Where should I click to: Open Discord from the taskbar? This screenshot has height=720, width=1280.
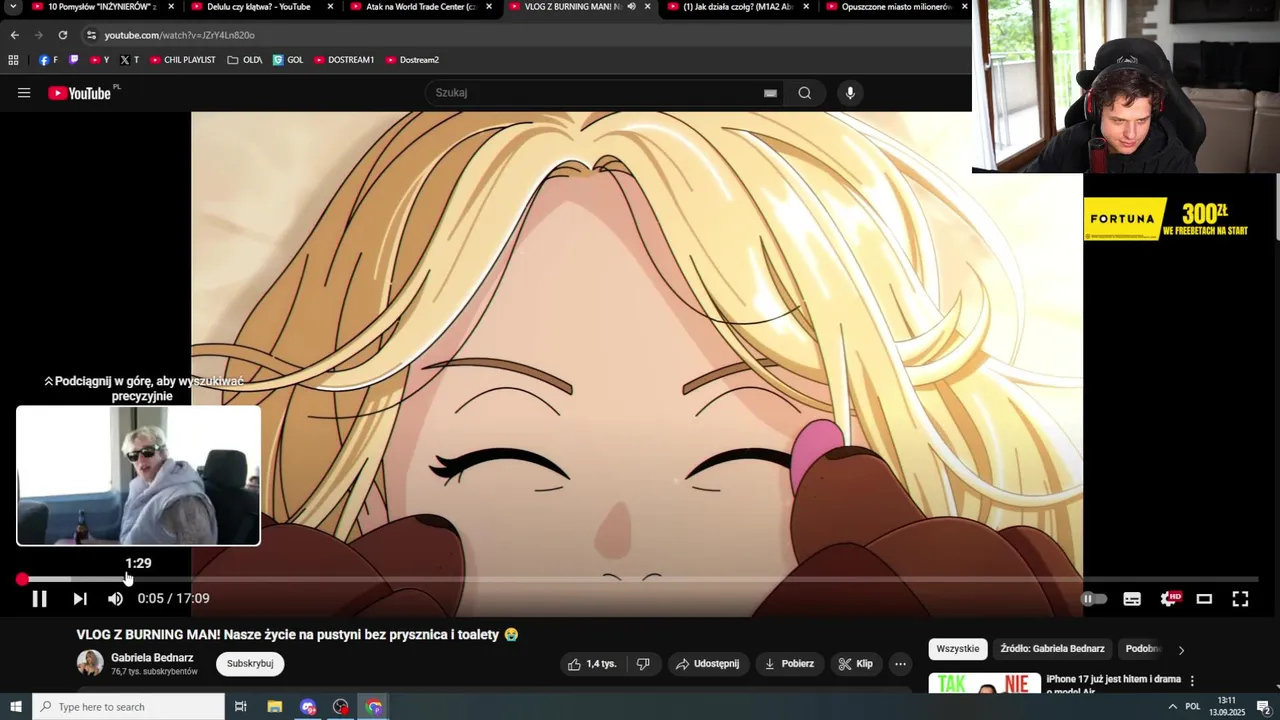click(308, 707)
